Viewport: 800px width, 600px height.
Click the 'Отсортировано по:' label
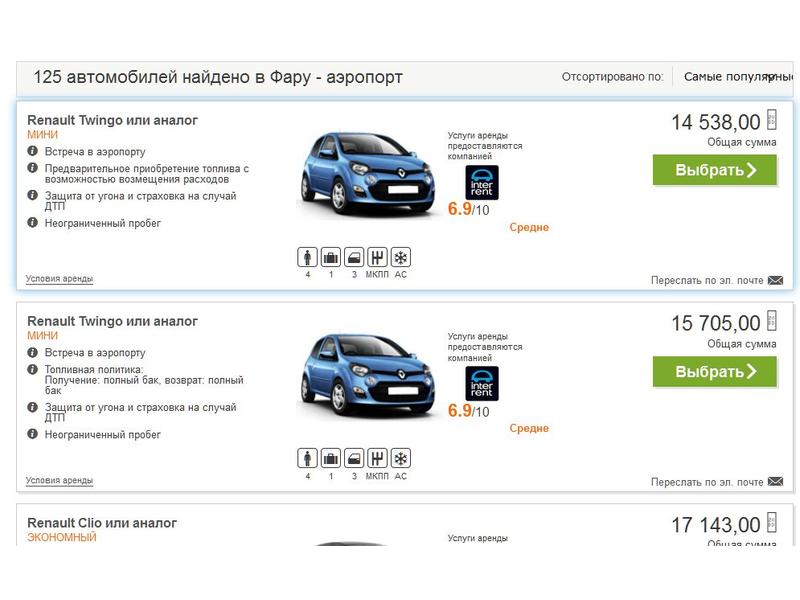[x=613, y=77]
